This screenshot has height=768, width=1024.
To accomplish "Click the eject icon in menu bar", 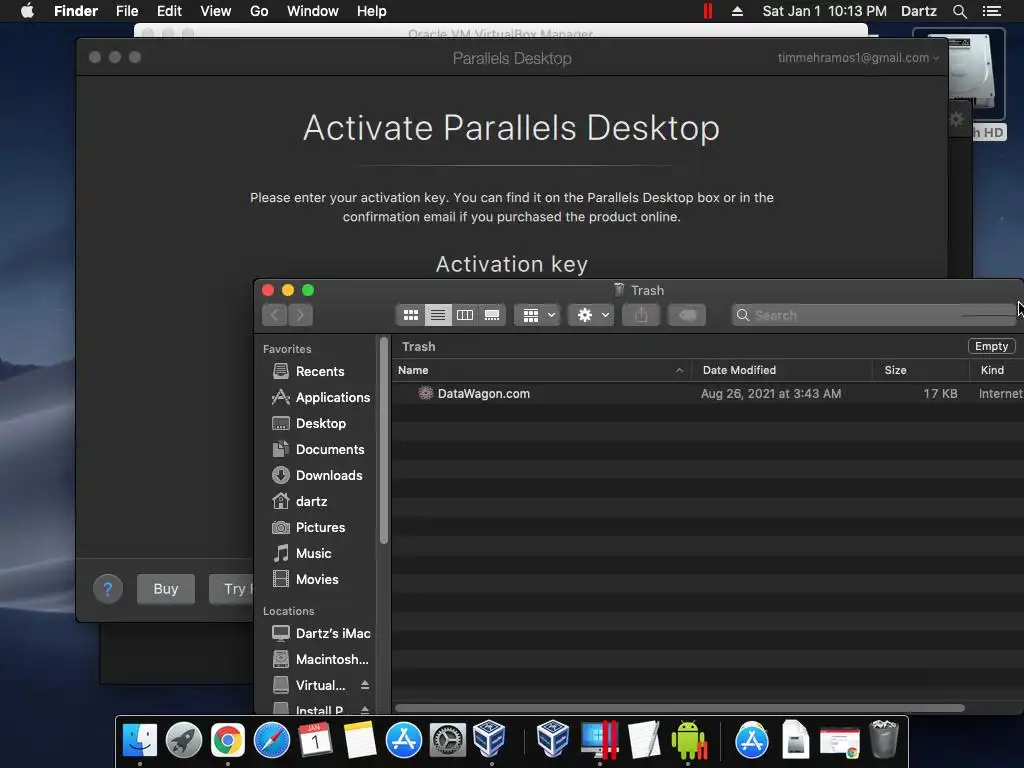I will [737, 11].
